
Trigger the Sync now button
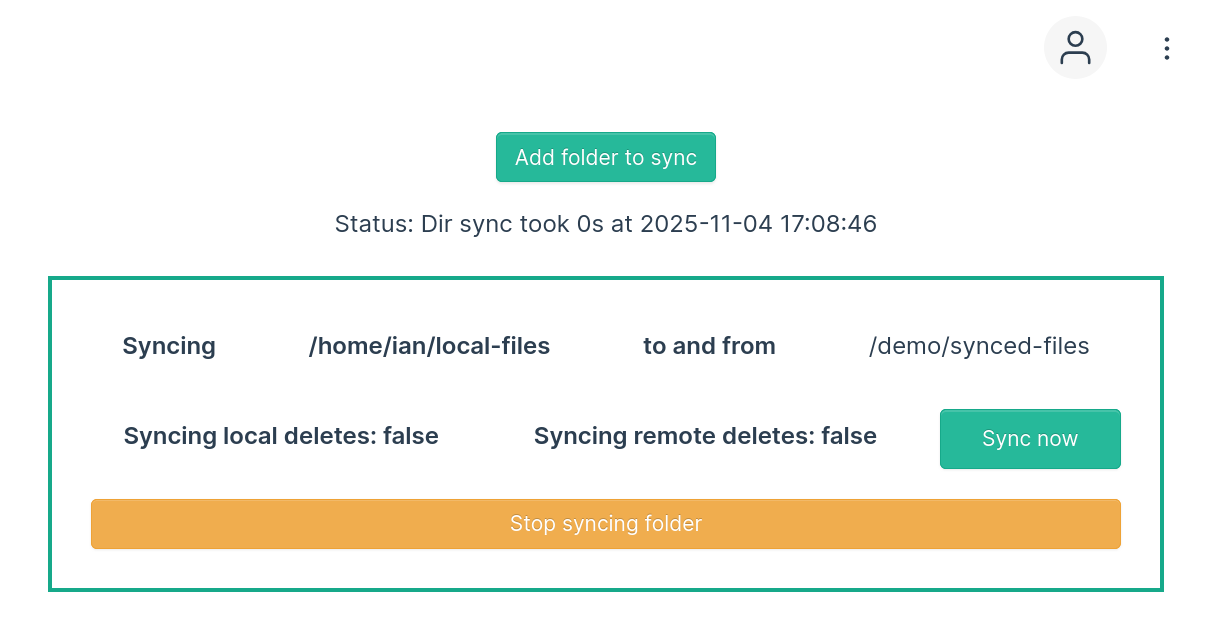[1029, 439]
